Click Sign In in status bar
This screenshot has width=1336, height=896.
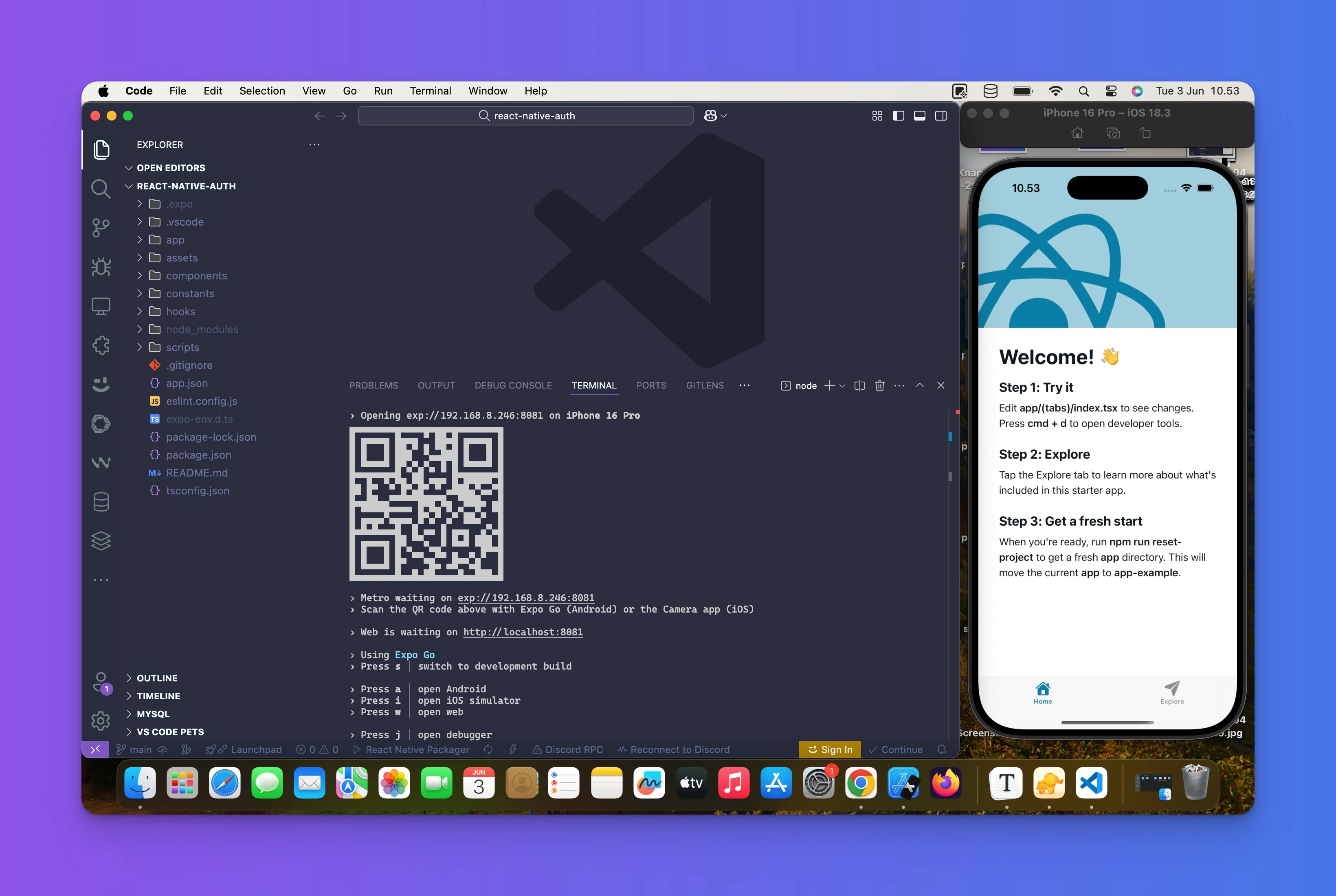[830, 749]
